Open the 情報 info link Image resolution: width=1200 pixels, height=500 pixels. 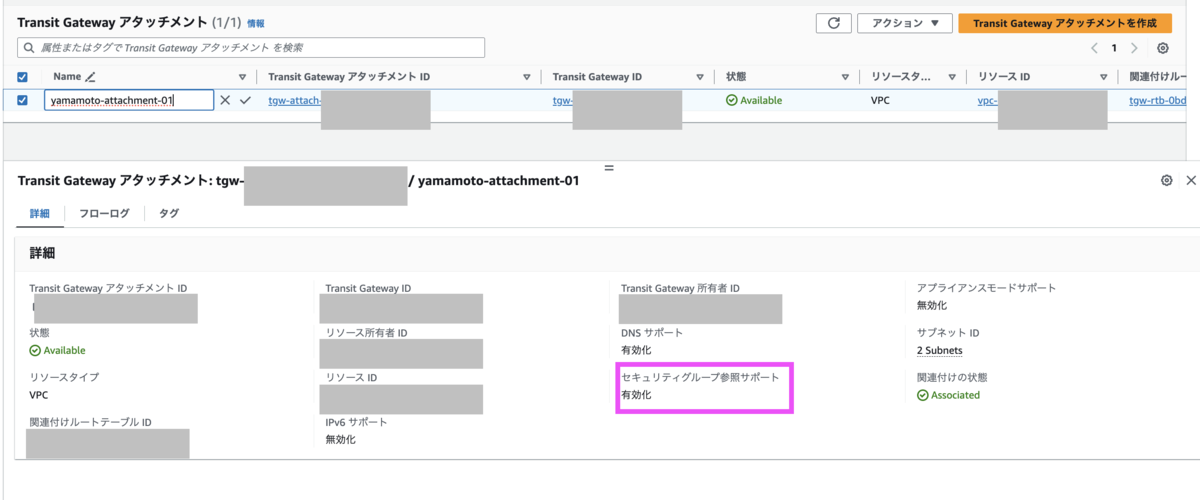(256, 23)
